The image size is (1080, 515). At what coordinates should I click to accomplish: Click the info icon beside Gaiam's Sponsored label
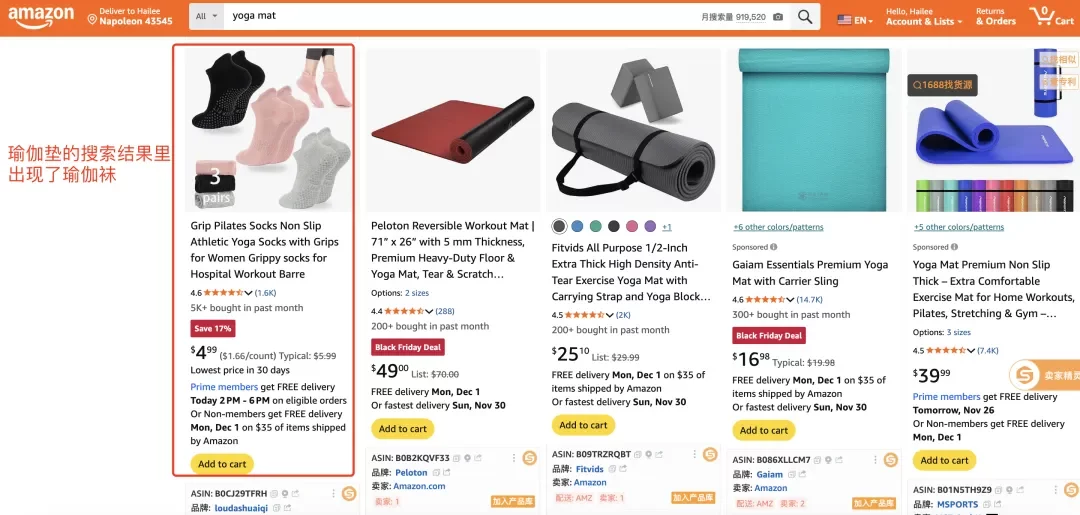point(774,247)
